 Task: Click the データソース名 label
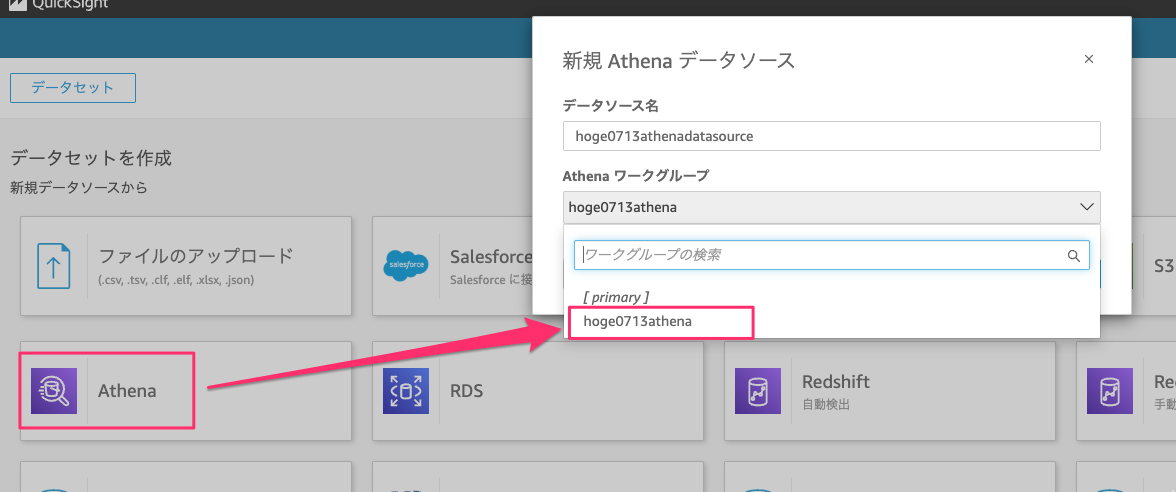click(610, 106)
